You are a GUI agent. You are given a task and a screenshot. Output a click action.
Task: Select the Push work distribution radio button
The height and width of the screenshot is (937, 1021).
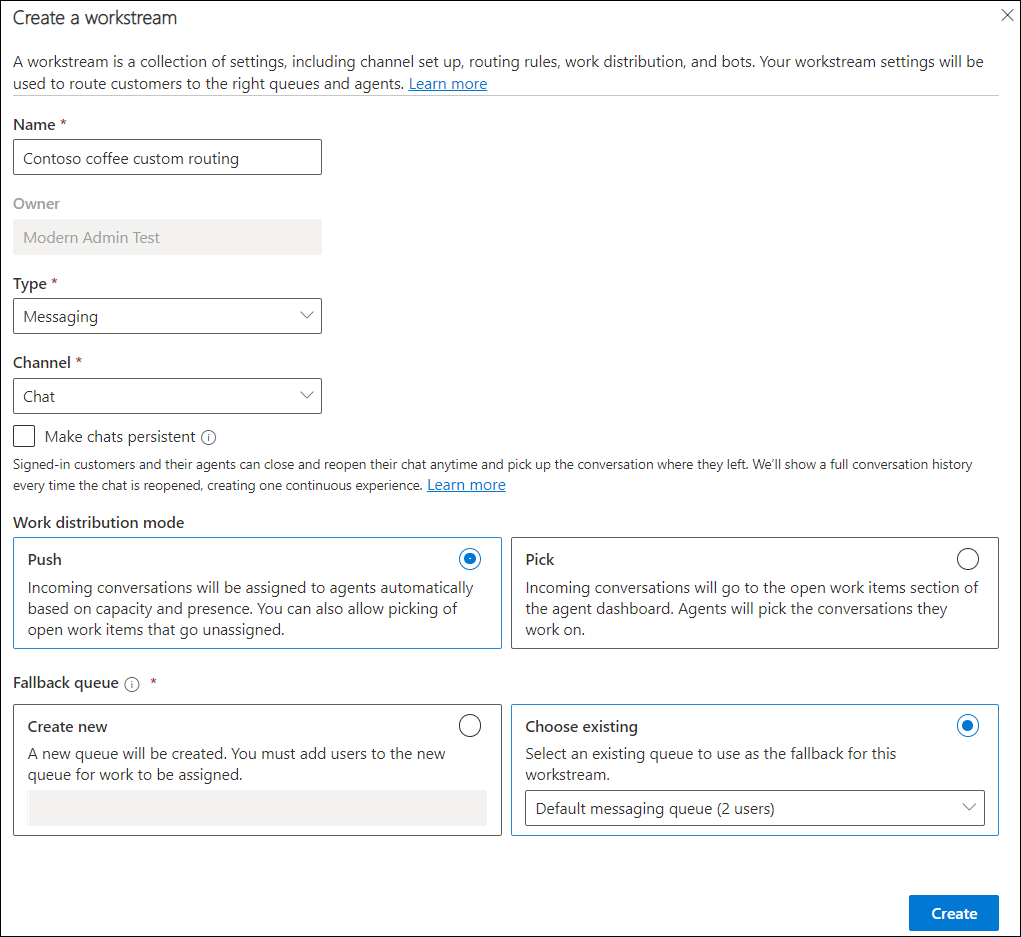click(x=469, y=559)
